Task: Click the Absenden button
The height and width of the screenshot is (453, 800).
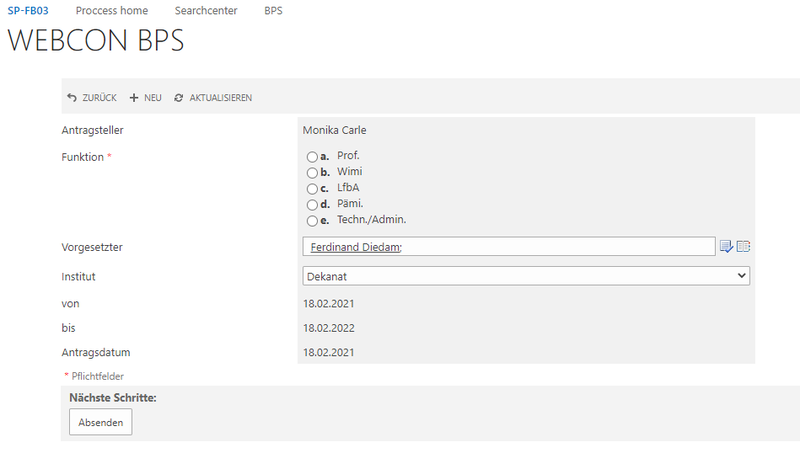Action: point(101,422)
